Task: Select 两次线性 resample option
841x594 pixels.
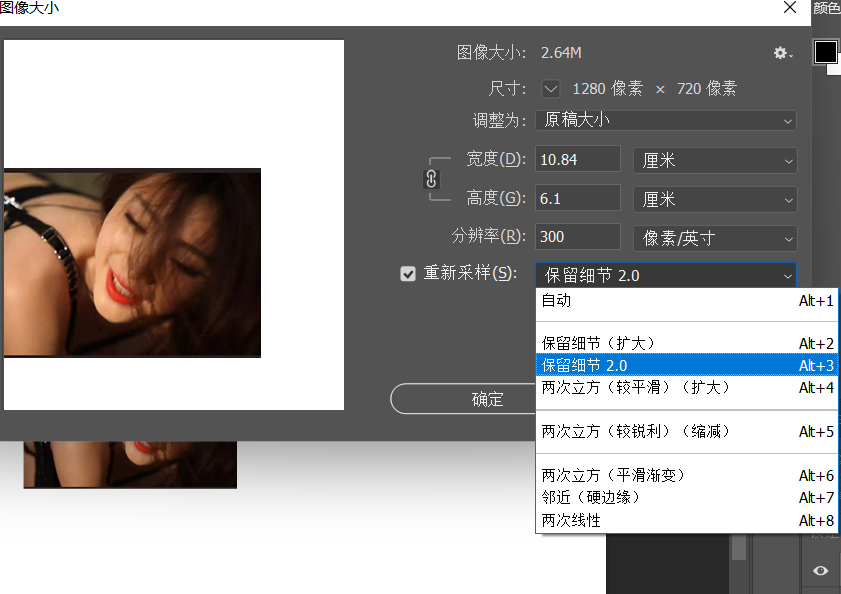Action: pyautogui.click(x=687, y=520)
